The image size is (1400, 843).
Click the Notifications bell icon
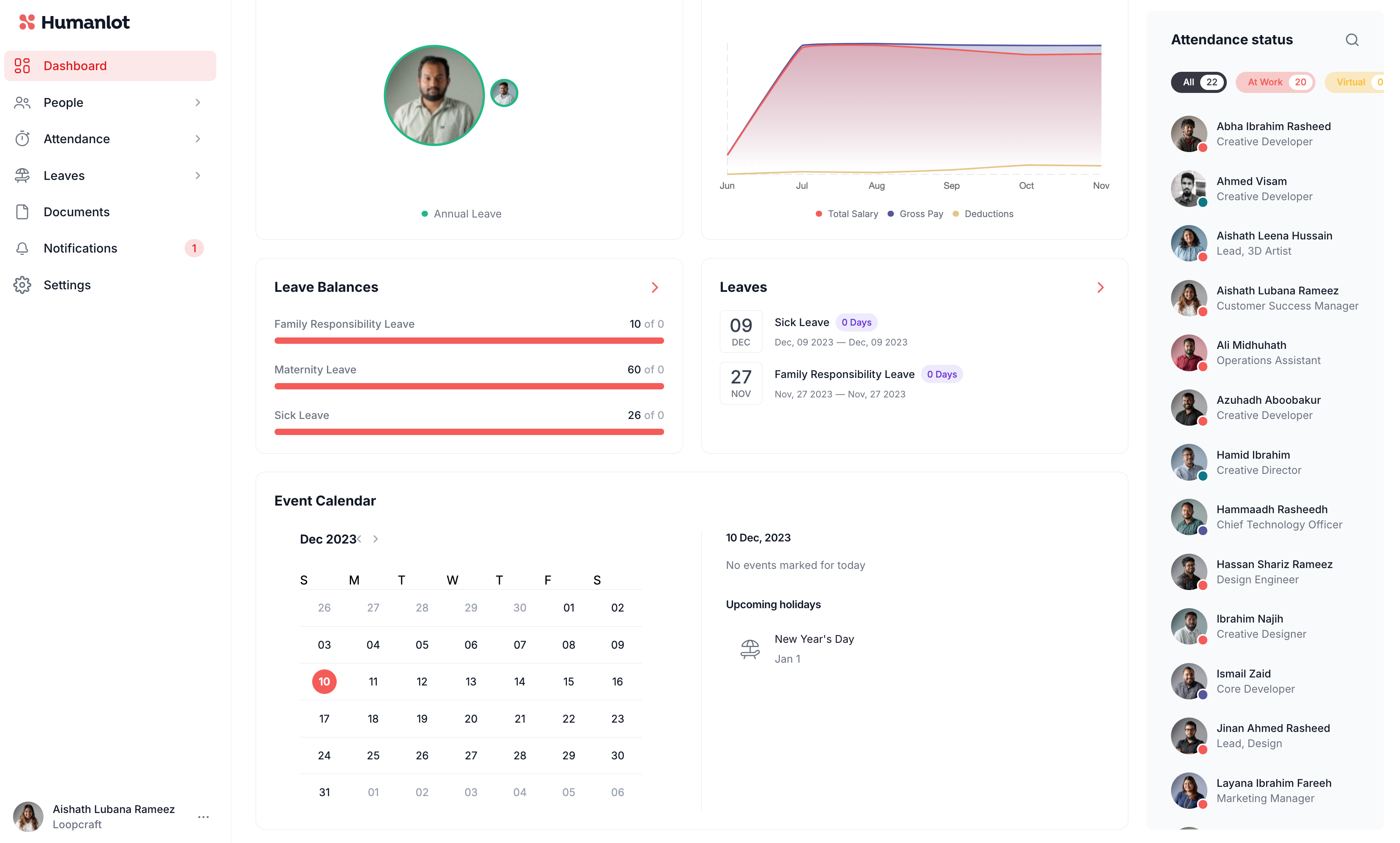click(x=22, y=248)
